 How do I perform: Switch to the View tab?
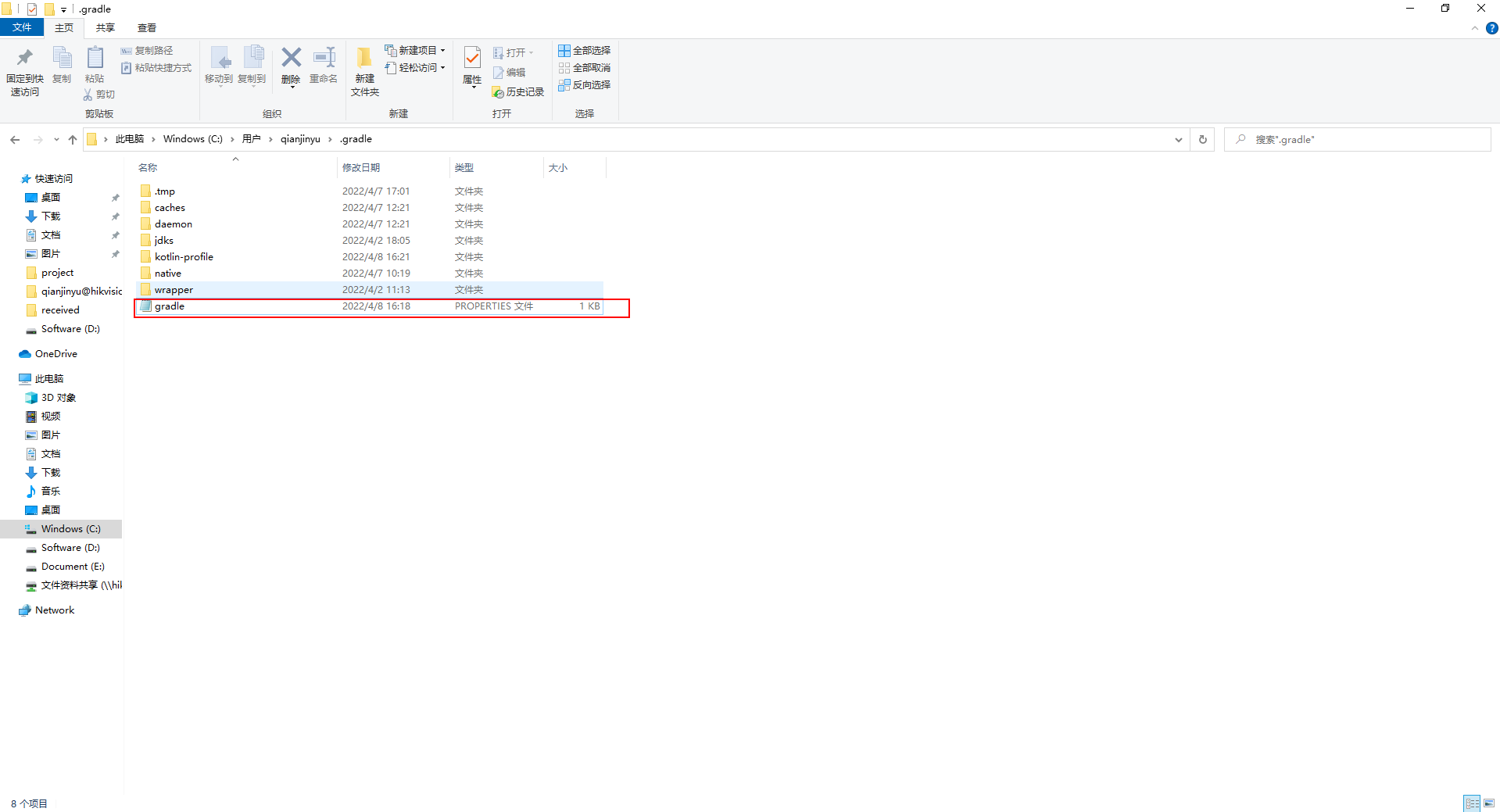tap(146, 27)
